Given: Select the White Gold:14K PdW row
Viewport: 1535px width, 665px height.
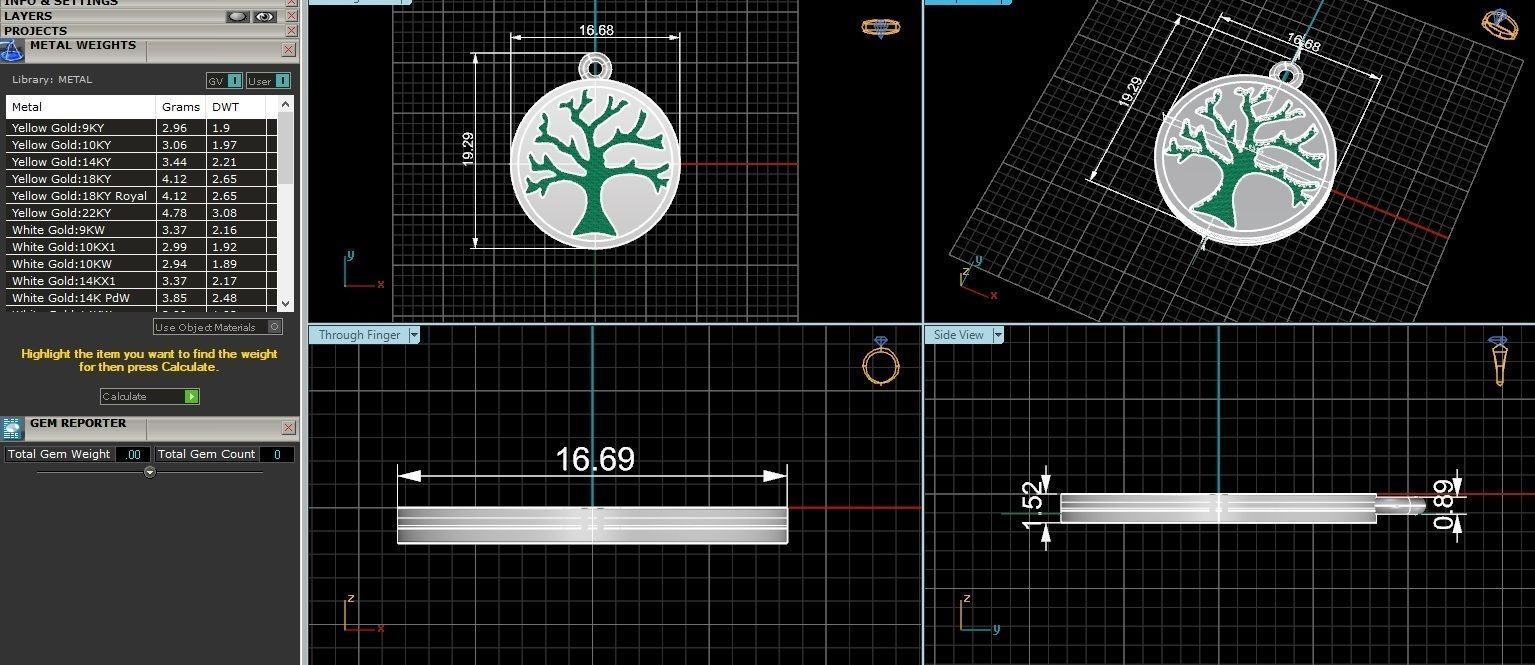Looking at the screenshot, I should tap(141, 298).
